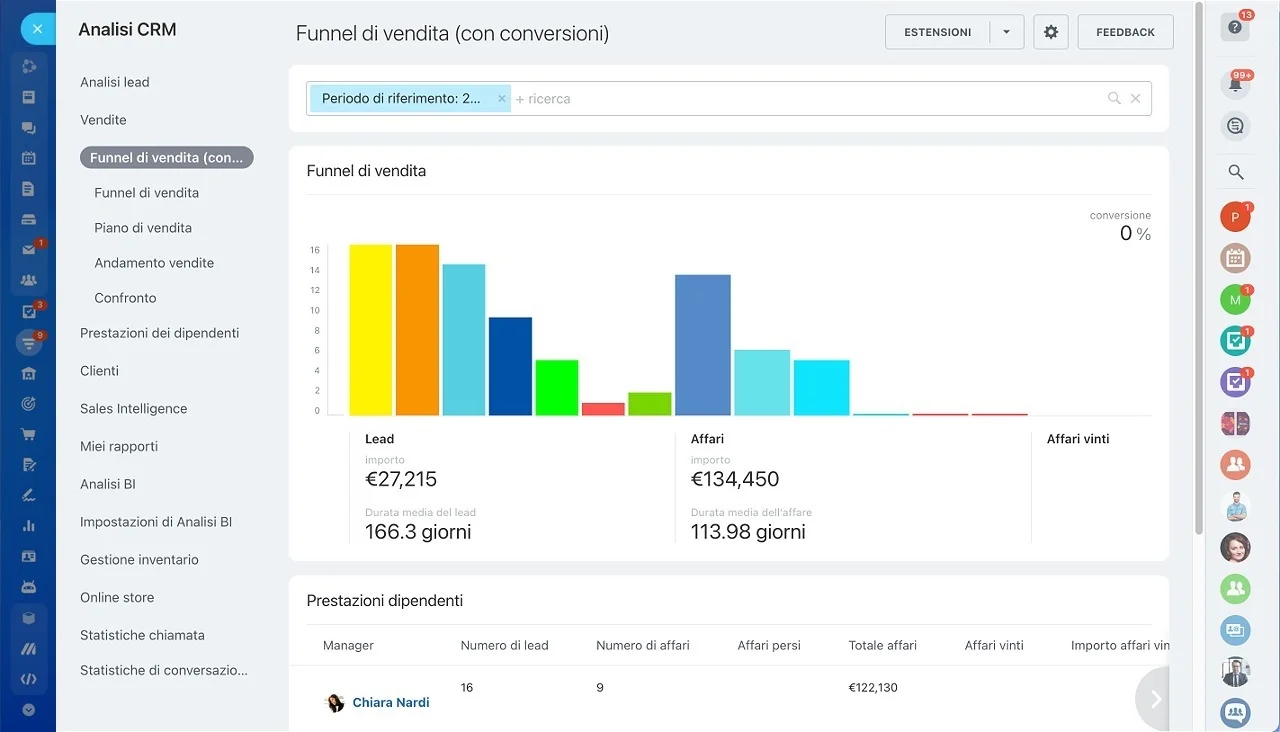Click the search magnifier in right panel
Viewport: 1280px width, 732px height.
pyautogui.click(x=1236, y=172)
